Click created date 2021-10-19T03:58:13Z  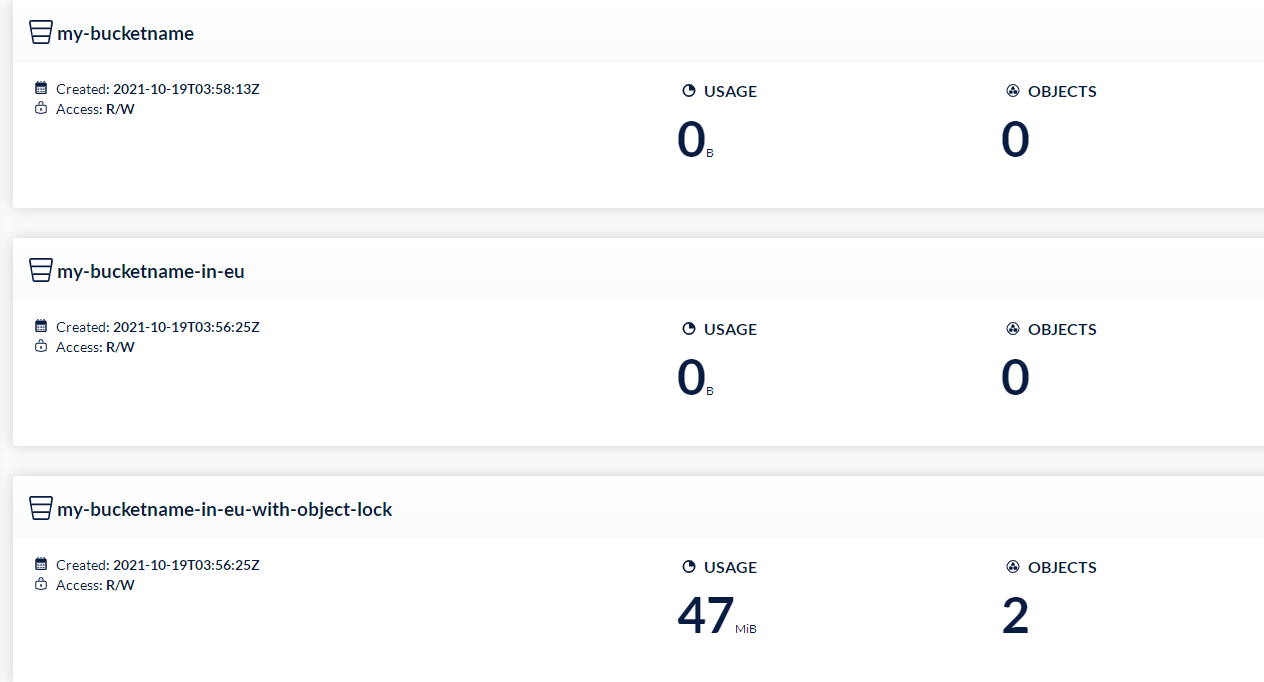pos(186,89)
